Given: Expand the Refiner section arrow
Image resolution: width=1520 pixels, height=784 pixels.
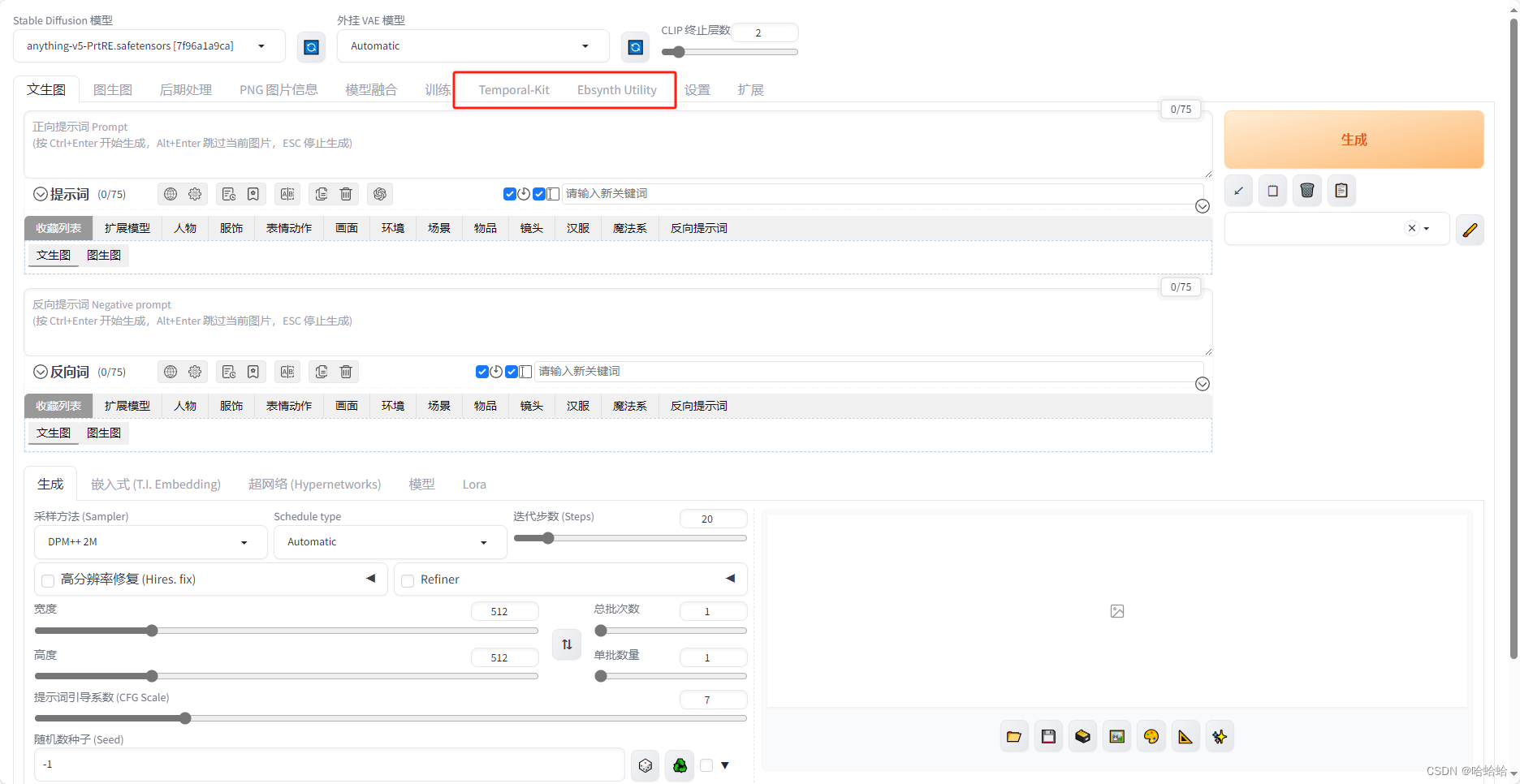Looking at the screenshot, I should click(x=731, y=579).
